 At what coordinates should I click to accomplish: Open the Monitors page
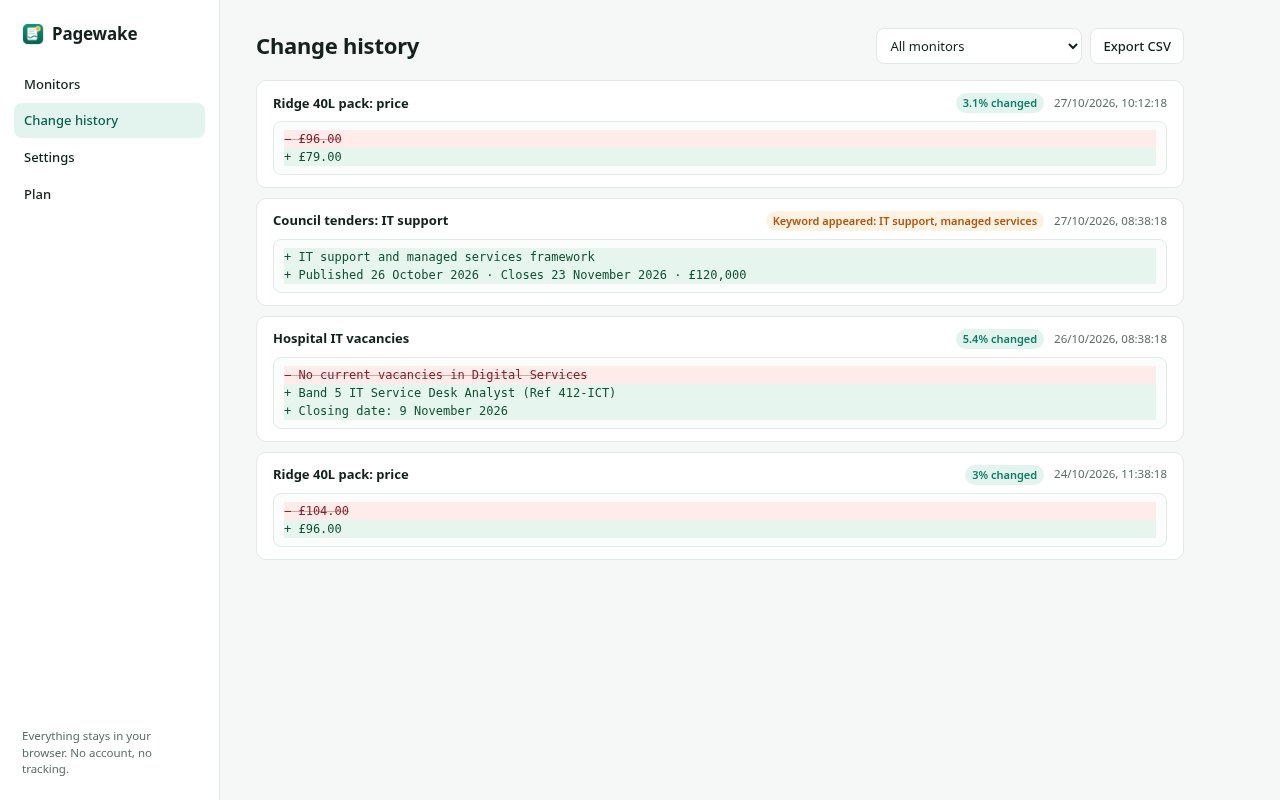[109, 84]
